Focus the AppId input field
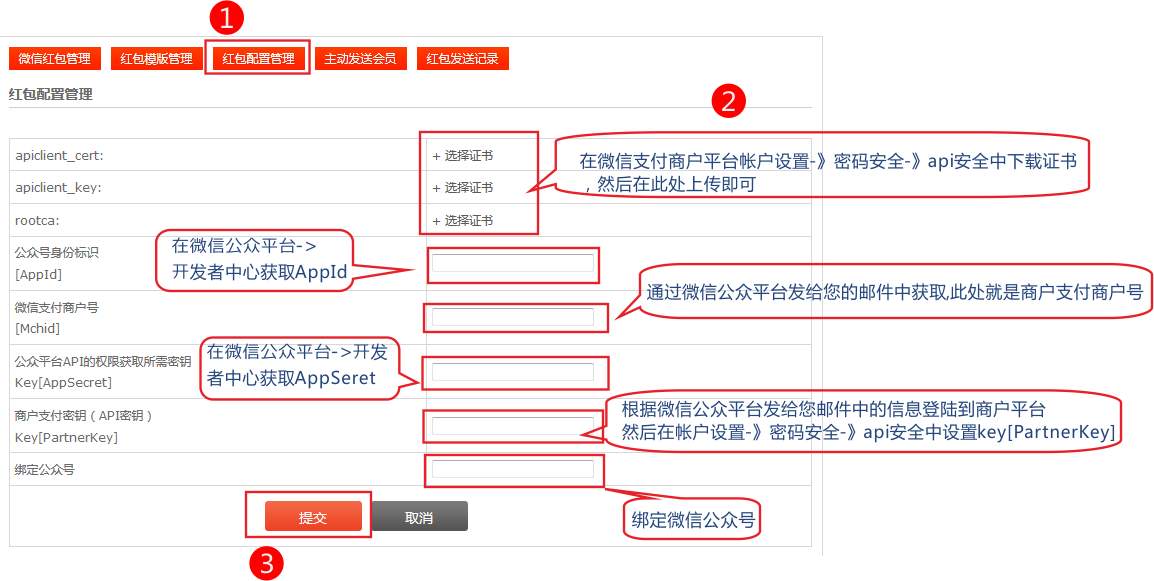 (512, 263)
